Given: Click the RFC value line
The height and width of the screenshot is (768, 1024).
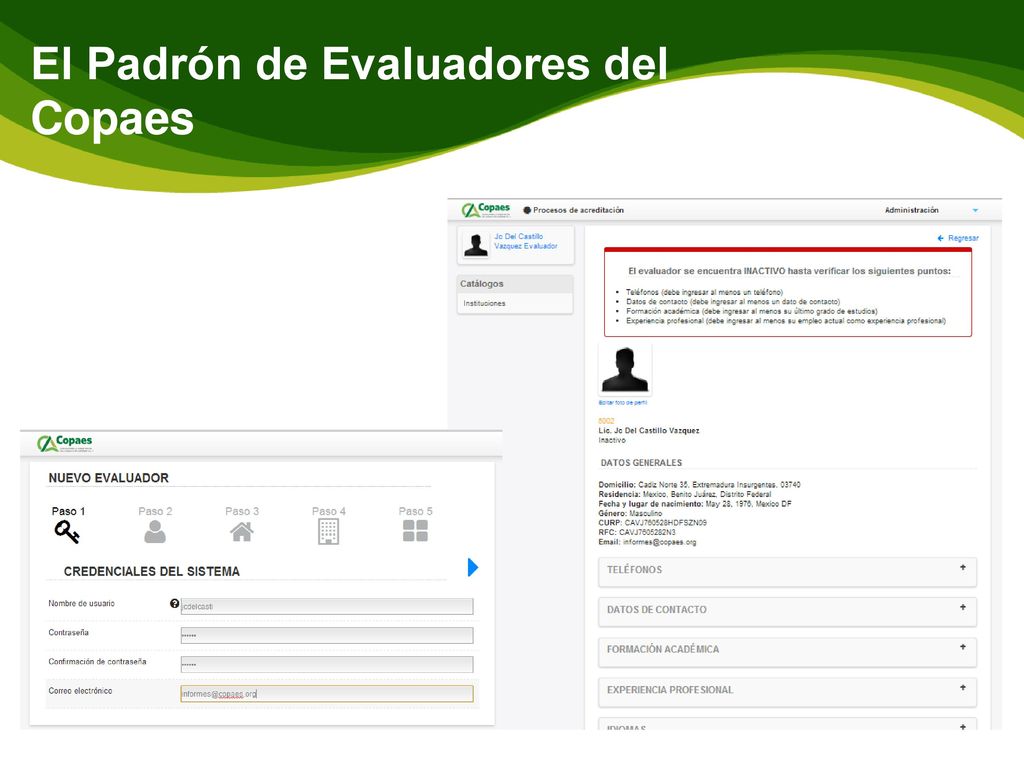Looking at the screenshot, I should (x=637, y=532).
